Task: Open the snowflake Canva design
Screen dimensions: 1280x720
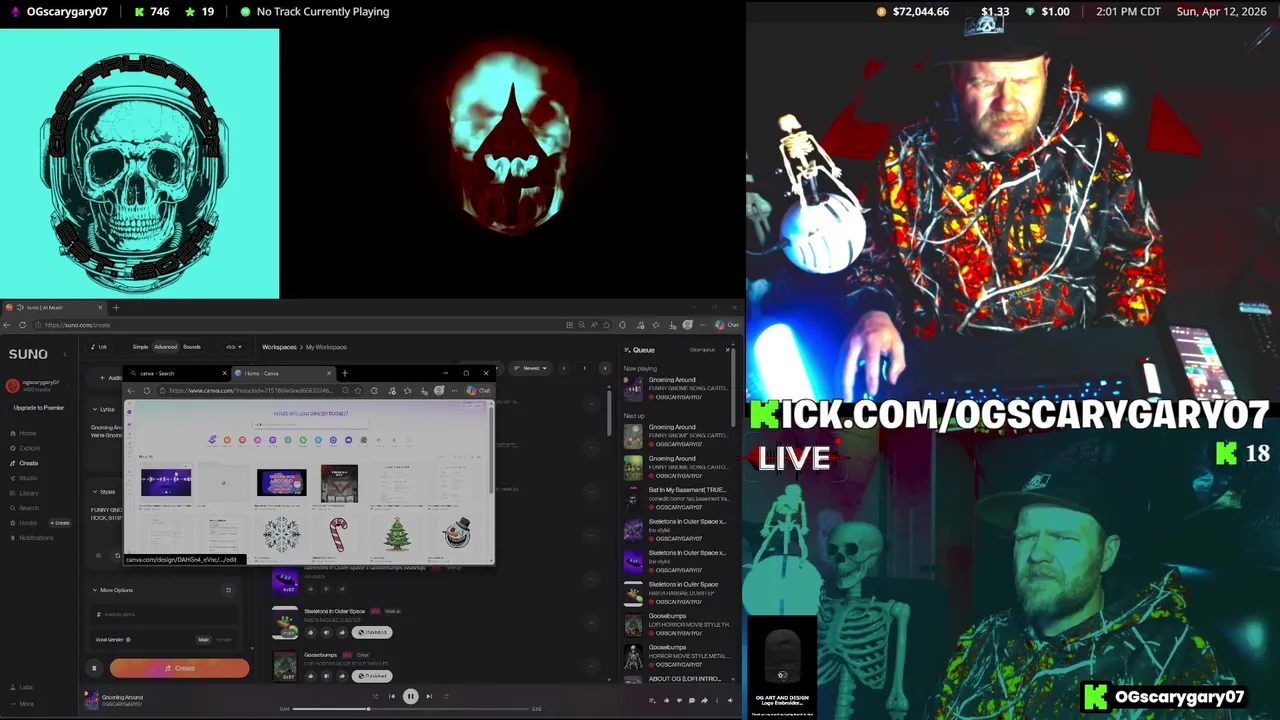Action: [x=281, y=533]
